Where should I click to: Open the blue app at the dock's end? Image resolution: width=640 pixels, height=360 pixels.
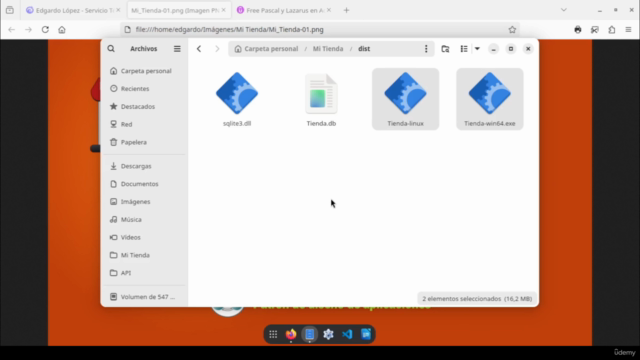[x=366, y=334]
